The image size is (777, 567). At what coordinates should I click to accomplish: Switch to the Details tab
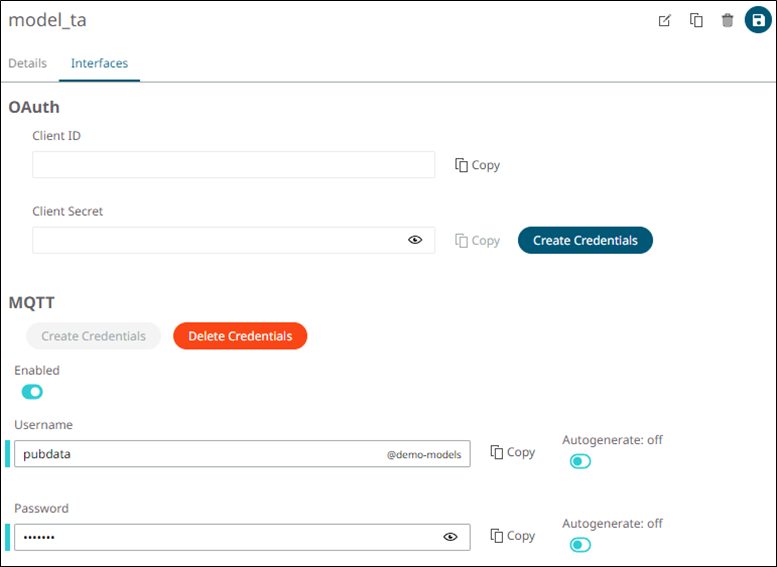28,63
